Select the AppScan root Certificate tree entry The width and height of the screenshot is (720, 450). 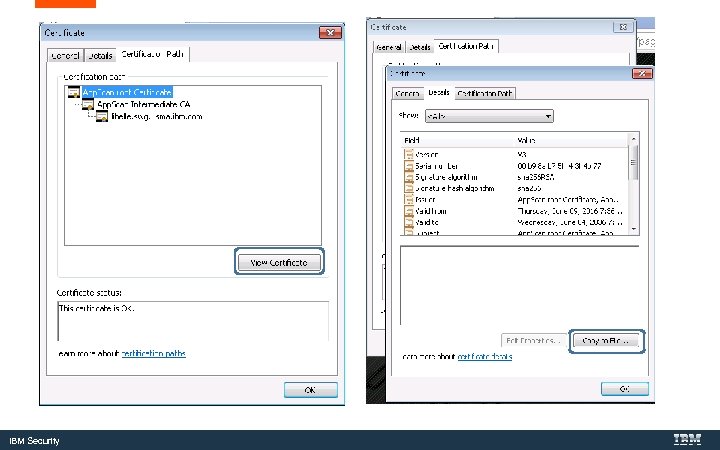click(x=127, y=92)
